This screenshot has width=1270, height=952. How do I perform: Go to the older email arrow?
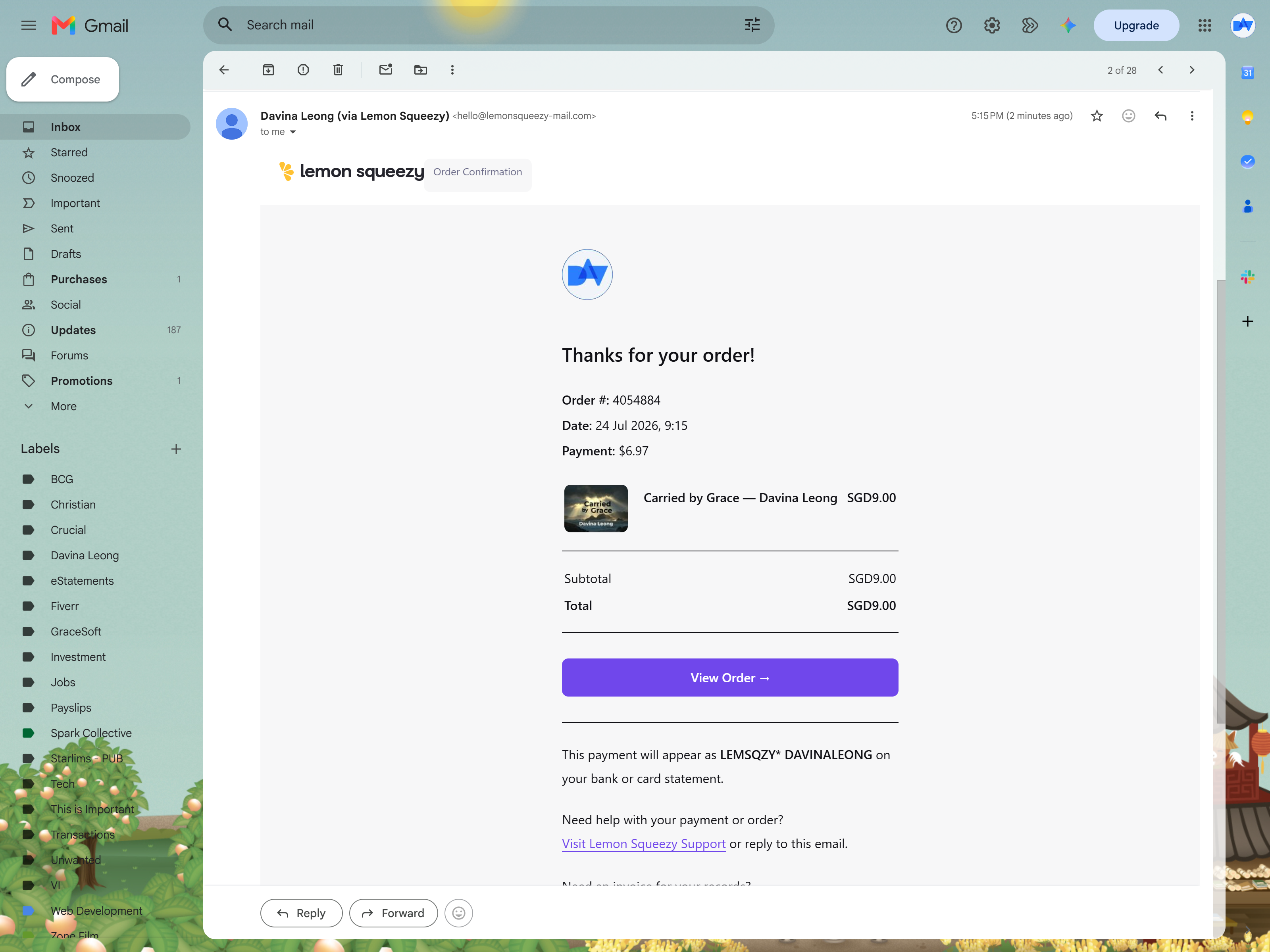(1192, 70)
